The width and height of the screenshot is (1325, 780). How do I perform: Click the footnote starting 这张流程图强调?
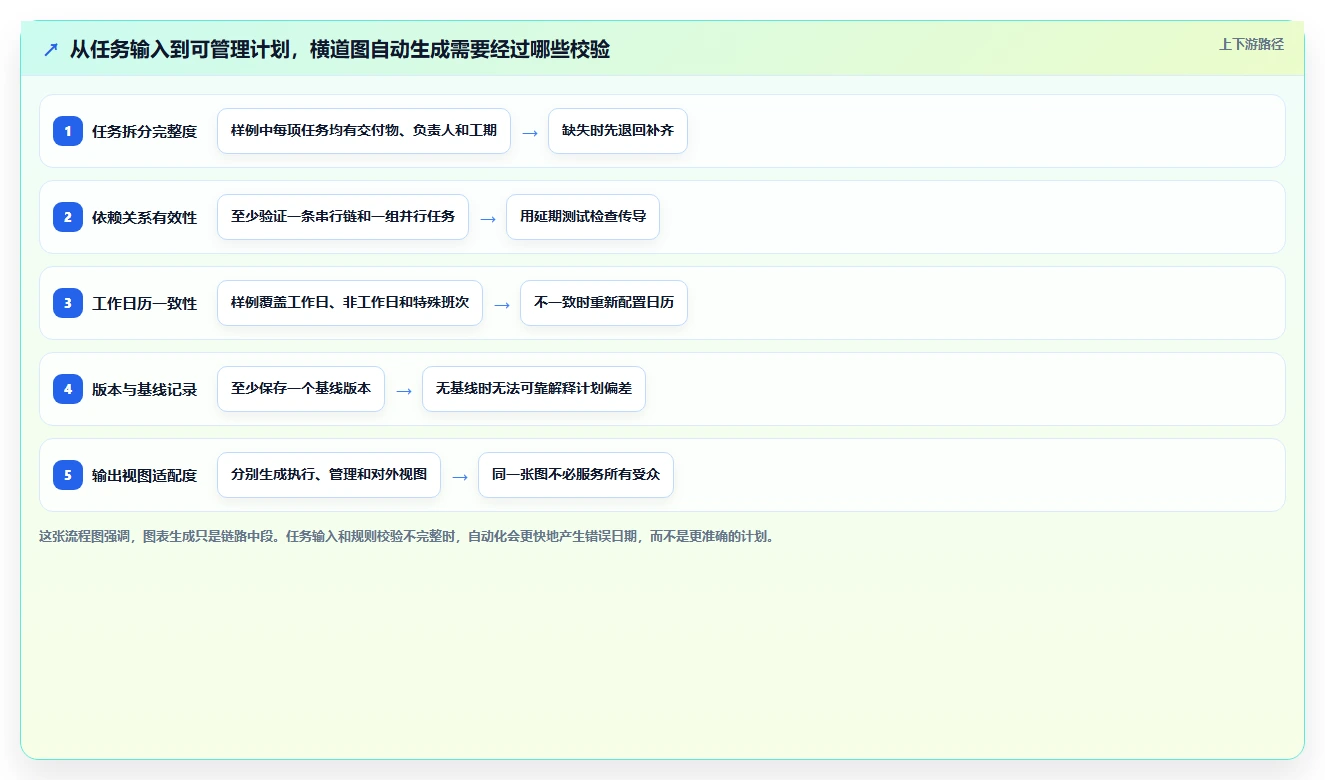(407, 536)
